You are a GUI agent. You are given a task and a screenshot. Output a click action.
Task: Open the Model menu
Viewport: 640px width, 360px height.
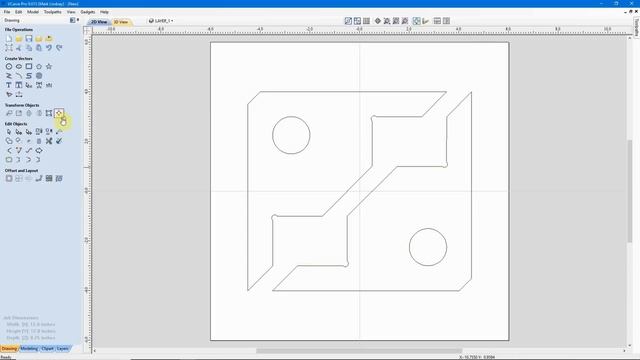coord(33,12)
